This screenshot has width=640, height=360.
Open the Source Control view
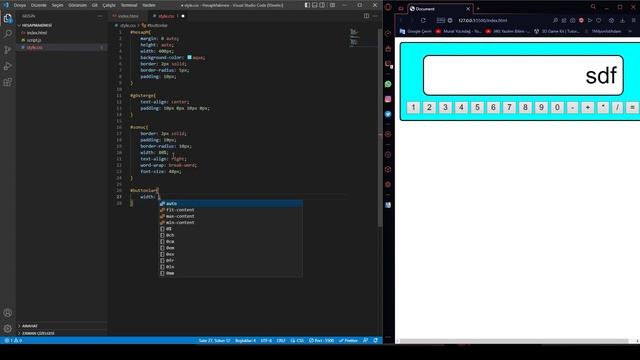8,50
